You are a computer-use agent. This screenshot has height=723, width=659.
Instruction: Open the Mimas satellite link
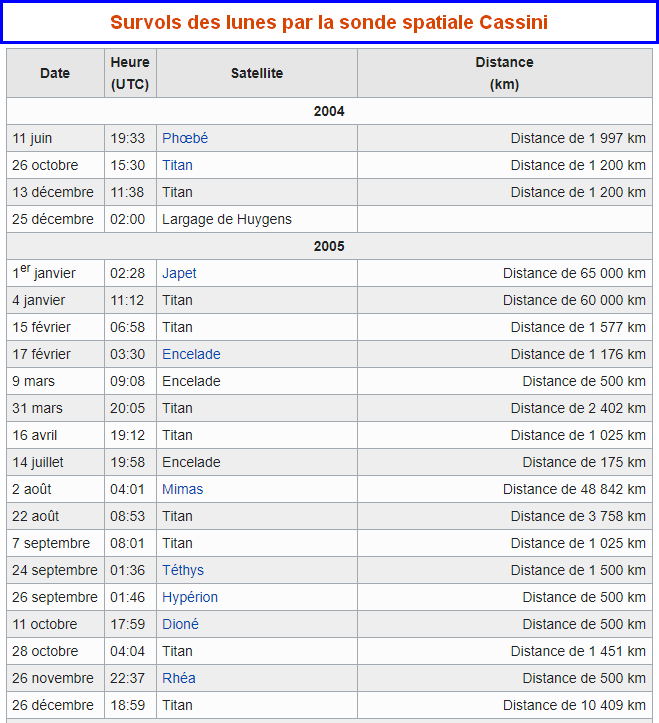(182, 489)
